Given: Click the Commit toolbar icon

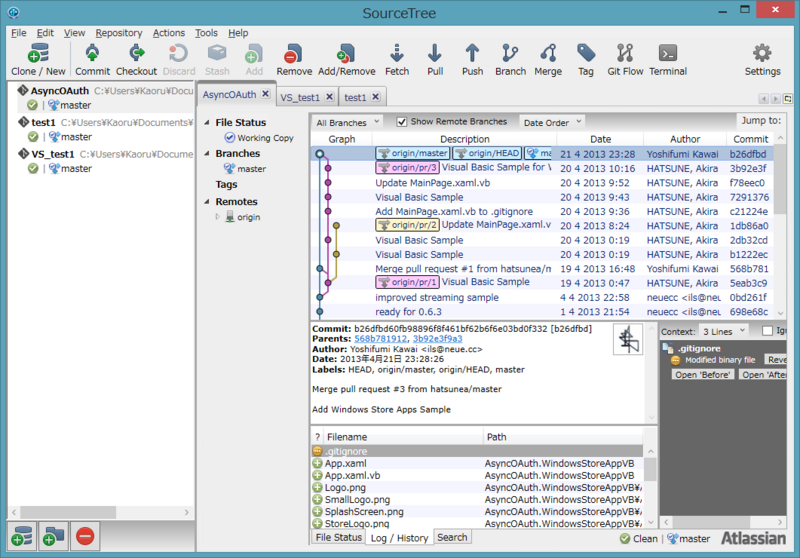Looking at the screenshot, I should [92, 60].
